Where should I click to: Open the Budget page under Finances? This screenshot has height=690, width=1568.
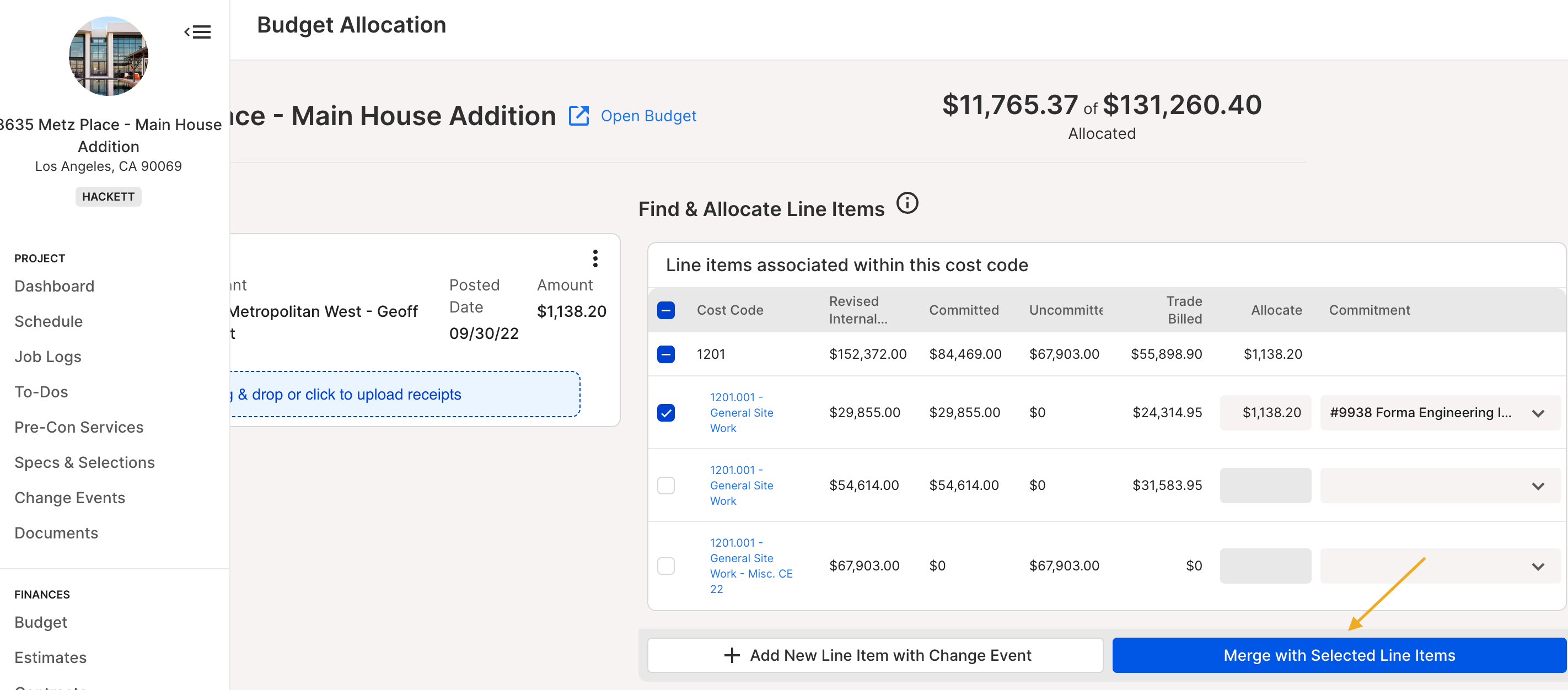click(x=41, y=622)
